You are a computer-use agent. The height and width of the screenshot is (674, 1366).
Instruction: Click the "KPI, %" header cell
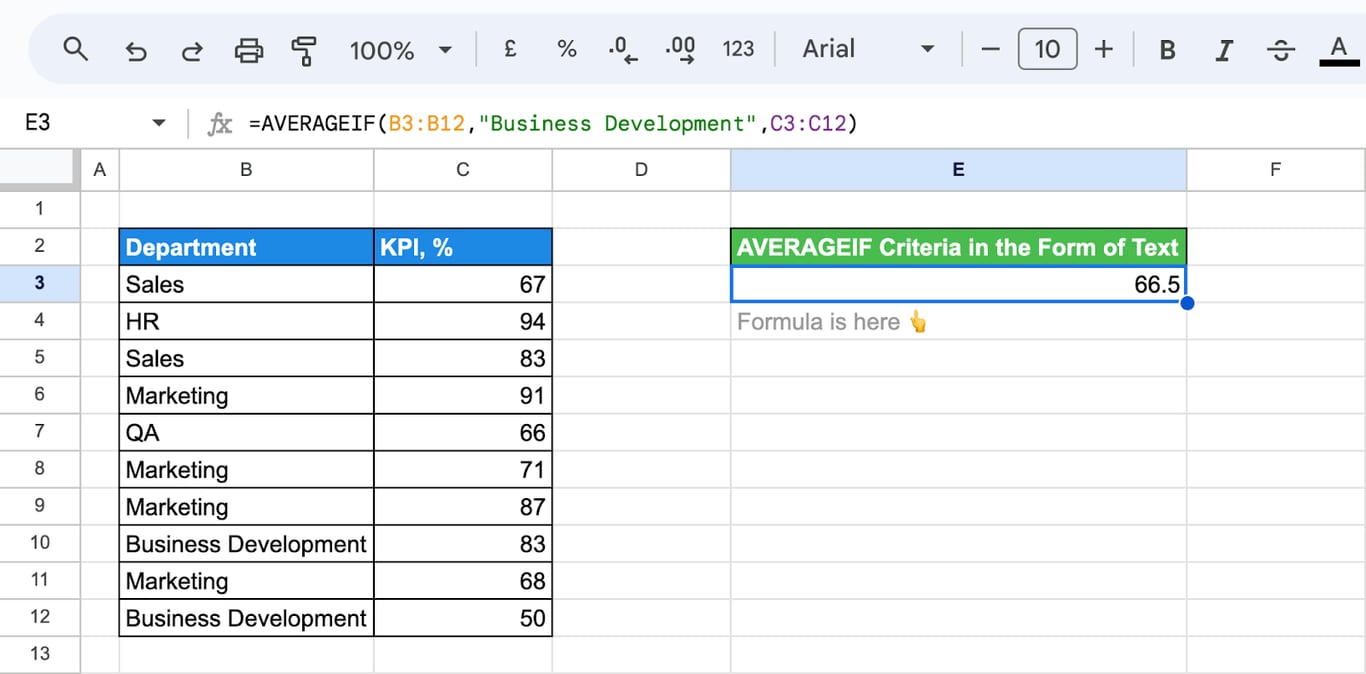pyautogui.click(x=463, y=247)
